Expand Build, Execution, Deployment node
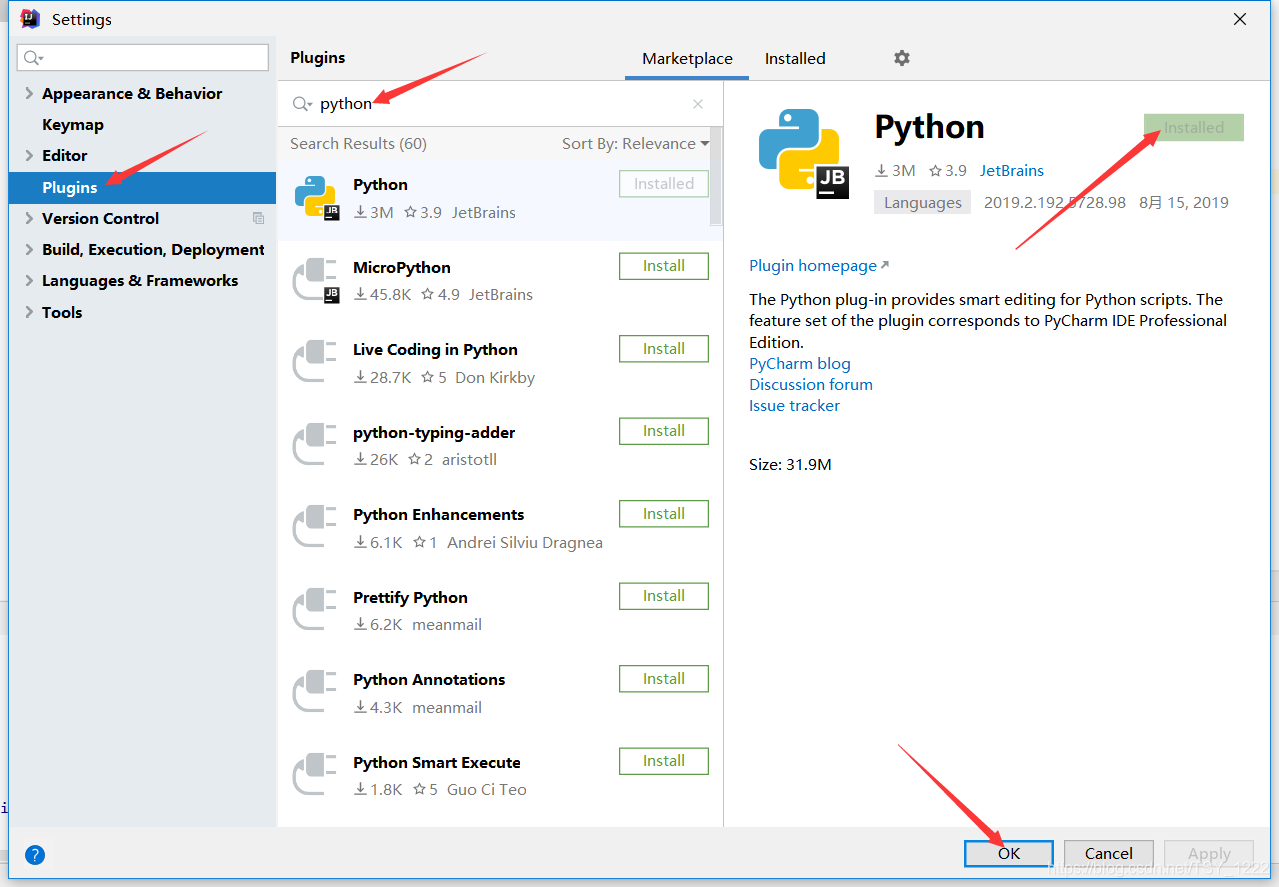This screenshot has height=887, width=1279. [28, 249]
